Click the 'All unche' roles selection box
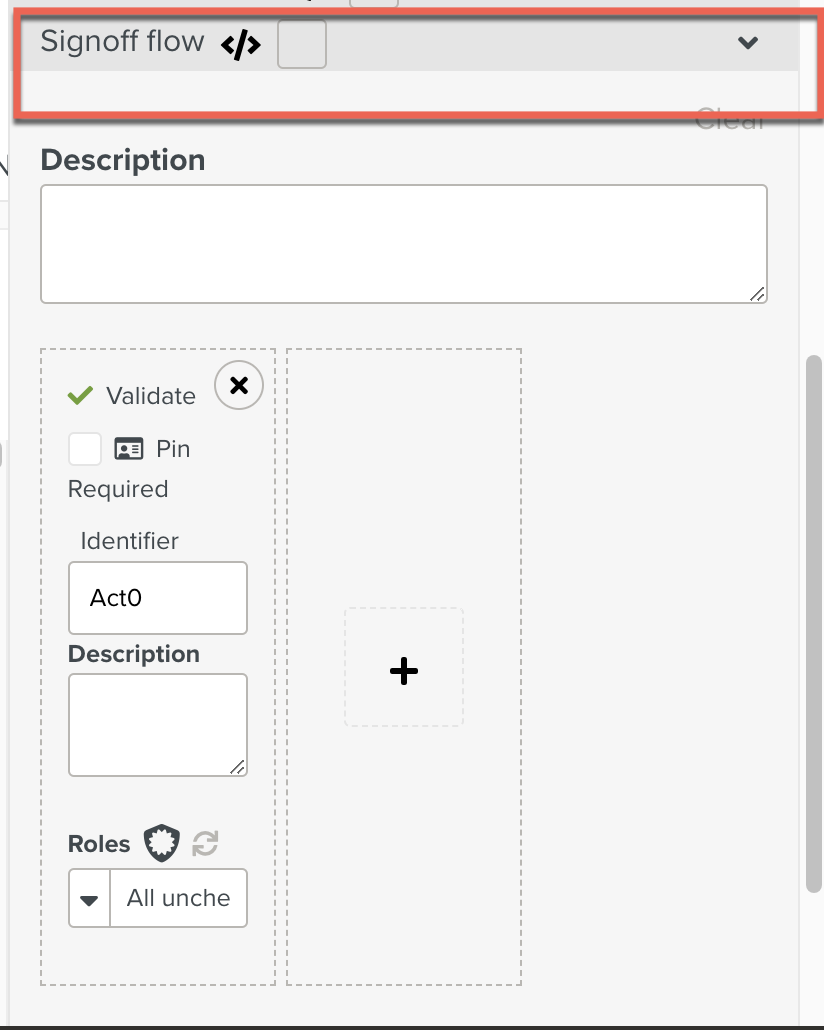The image size is (824, 1030). [x=178, y=899]
